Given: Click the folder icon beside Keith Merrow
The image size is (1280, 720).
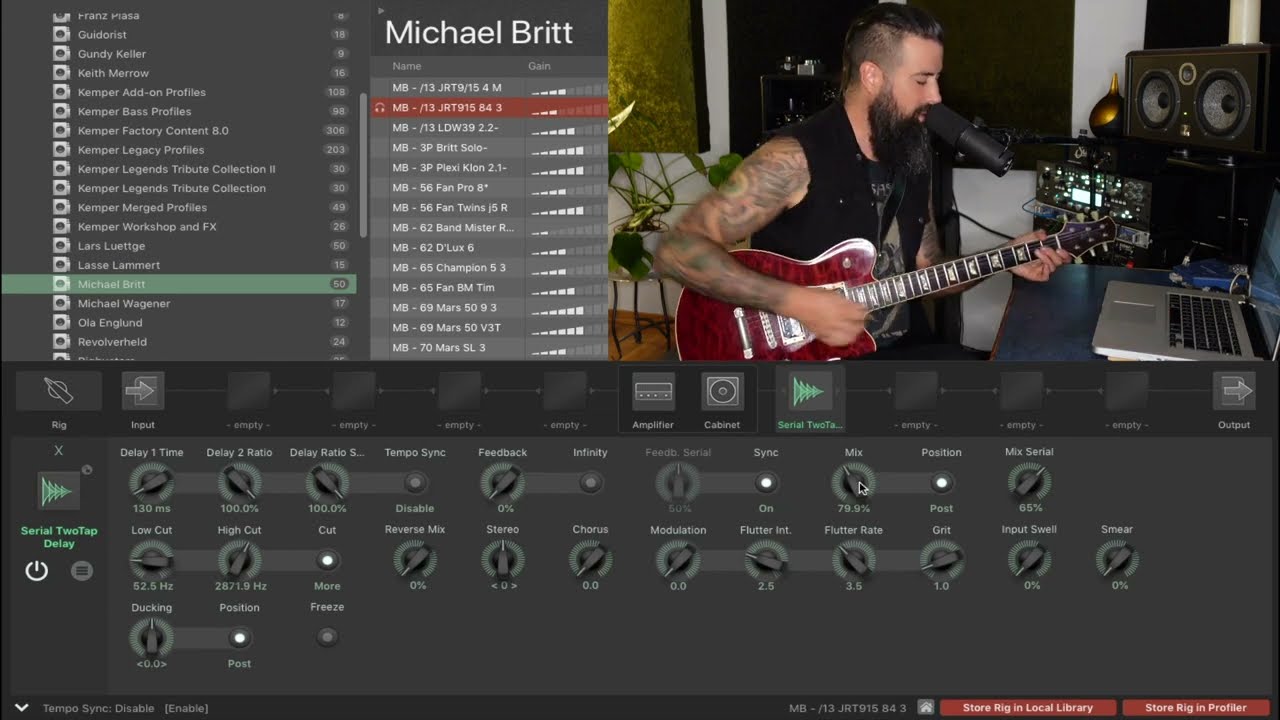Looking at the screenshot, I should coord(61,73).
